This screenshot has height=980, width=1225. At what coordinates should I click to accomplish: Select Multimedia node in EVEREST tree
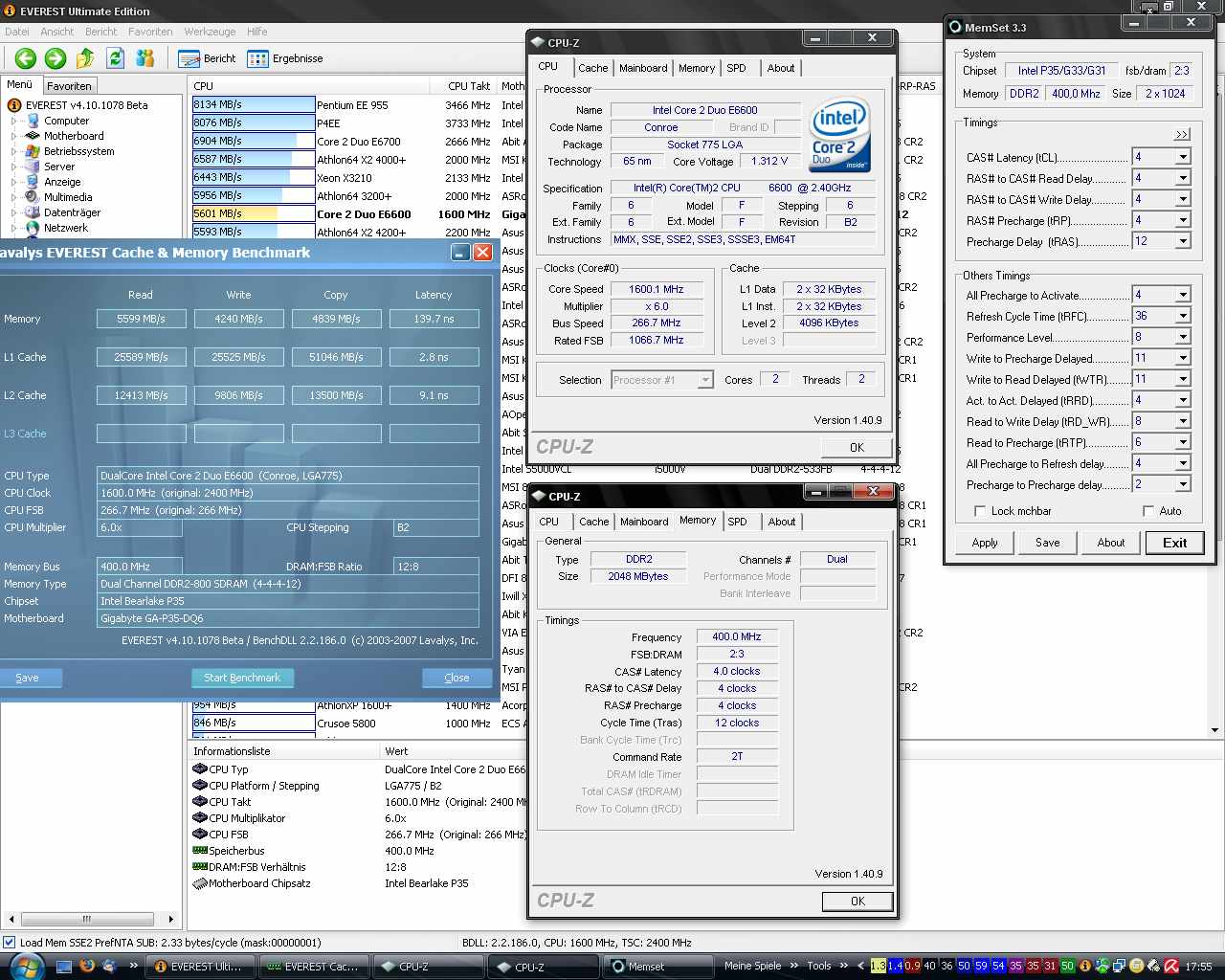pyautogui.click(x=68, y=197)
